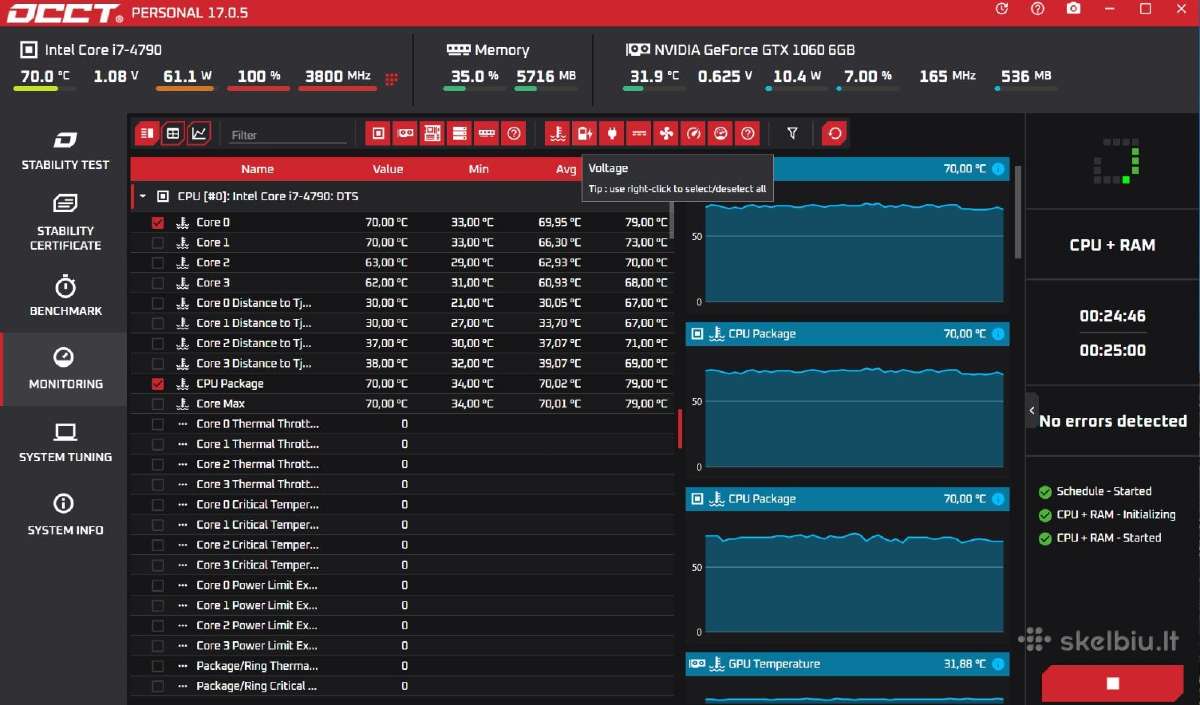Check the Core 1 checkbox

[x=157, y=242]
